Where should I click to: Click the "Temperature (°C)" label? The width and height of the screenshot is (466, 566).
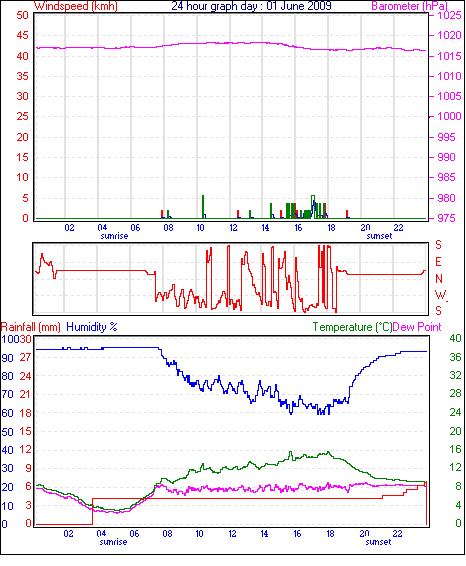point(352,327)
